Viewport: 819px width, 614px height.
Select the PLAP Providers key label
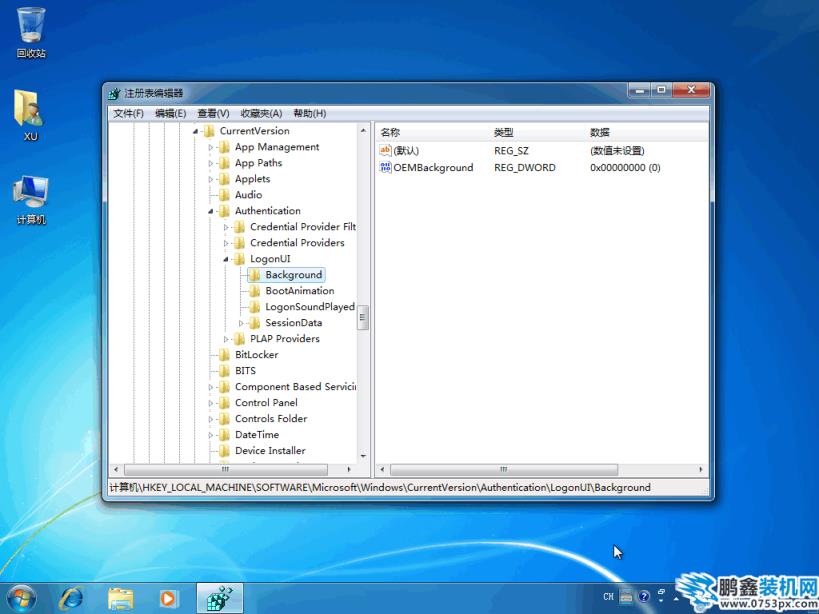click(285, 339)
